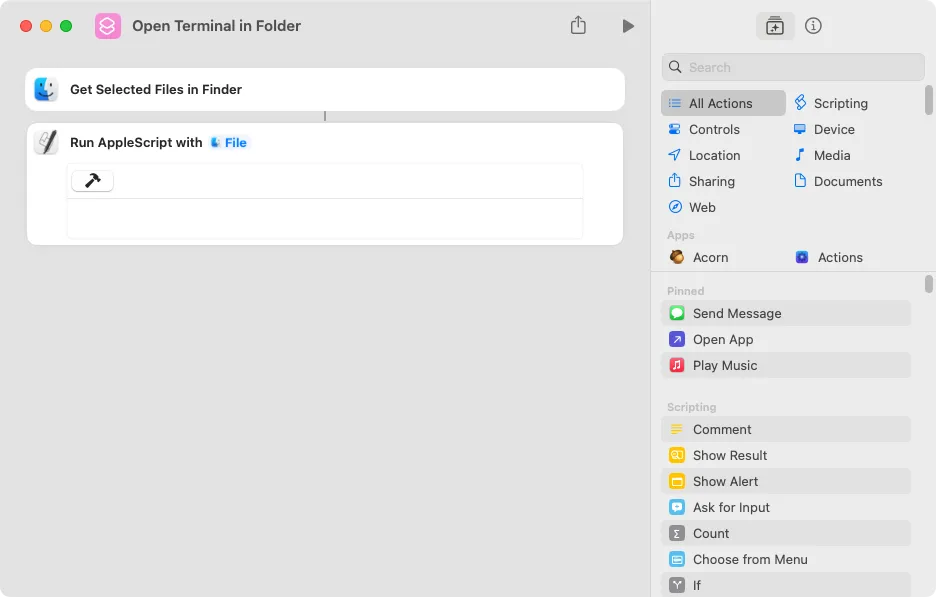Click the Play Music pinned action icon
The image size is (936, 597).
677,365
